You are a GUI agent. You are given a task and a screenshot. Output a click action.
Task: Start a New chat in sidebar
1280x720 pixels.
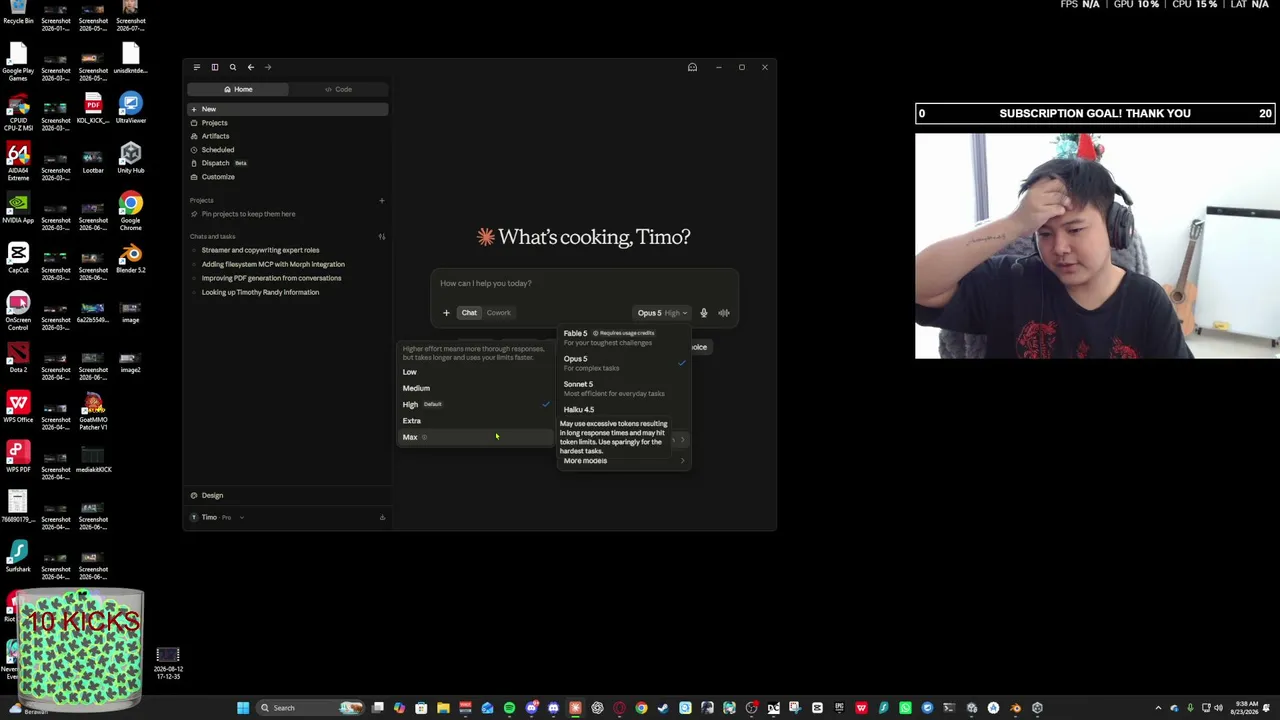(x=287, y=109)
